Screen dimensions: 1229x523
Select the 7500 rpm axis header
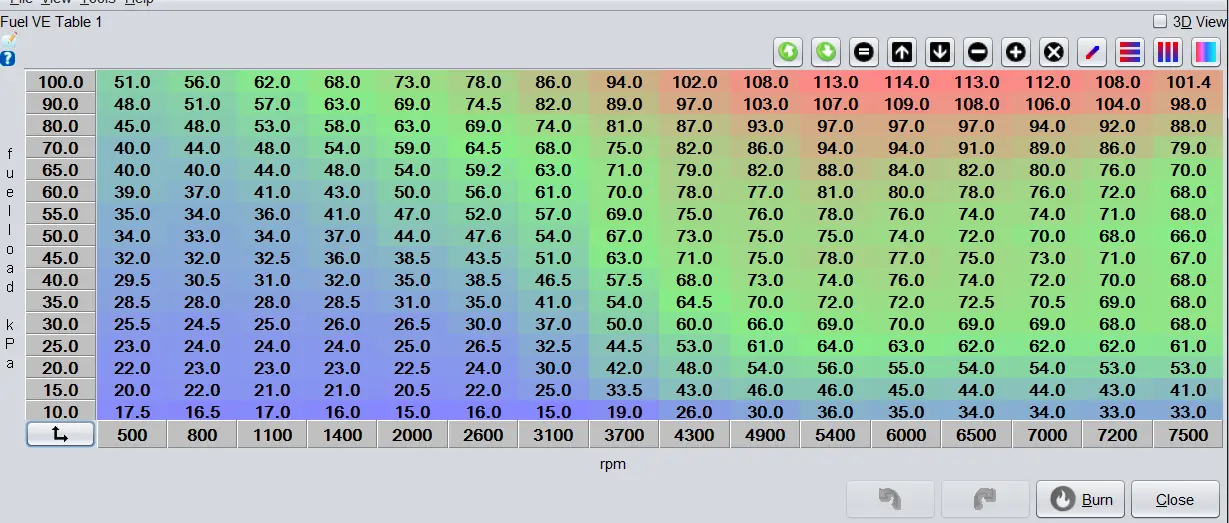pos(1188,434)
